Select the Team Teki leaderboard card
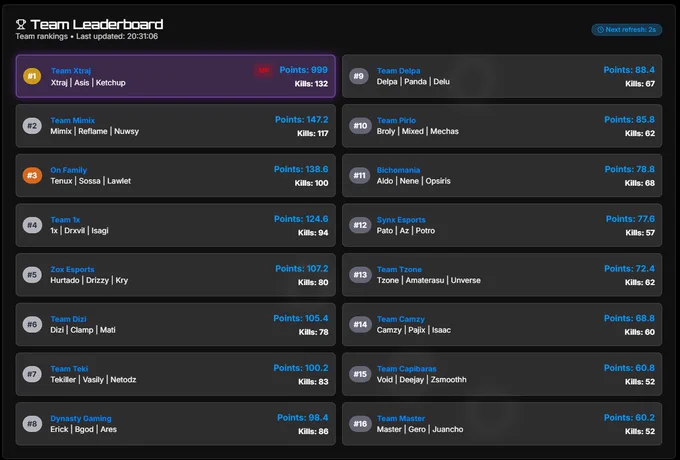This screenshot has height=460, width=680. 176,374
